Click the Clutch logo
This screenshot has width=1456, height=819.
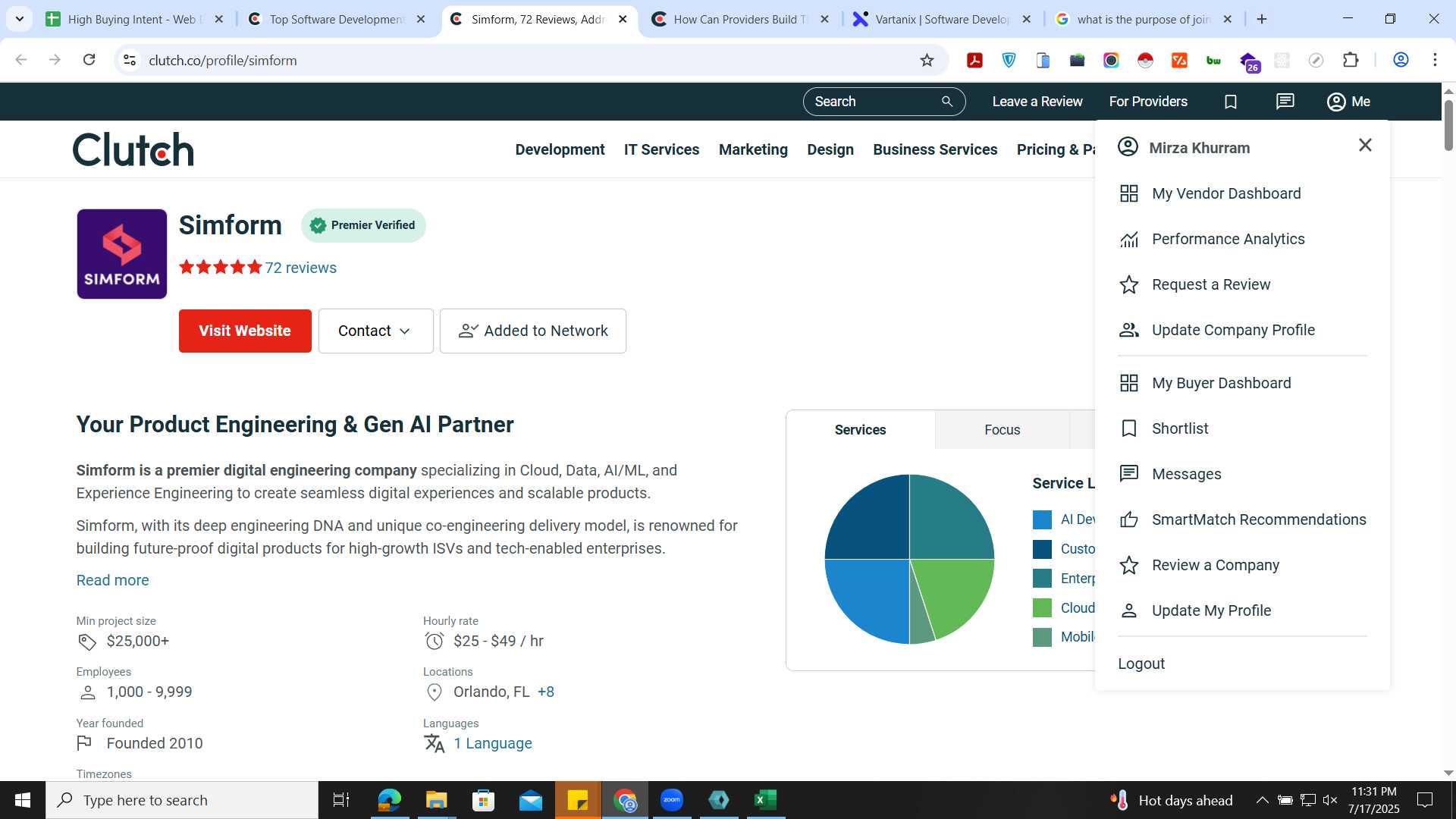(x=133, y=149)
